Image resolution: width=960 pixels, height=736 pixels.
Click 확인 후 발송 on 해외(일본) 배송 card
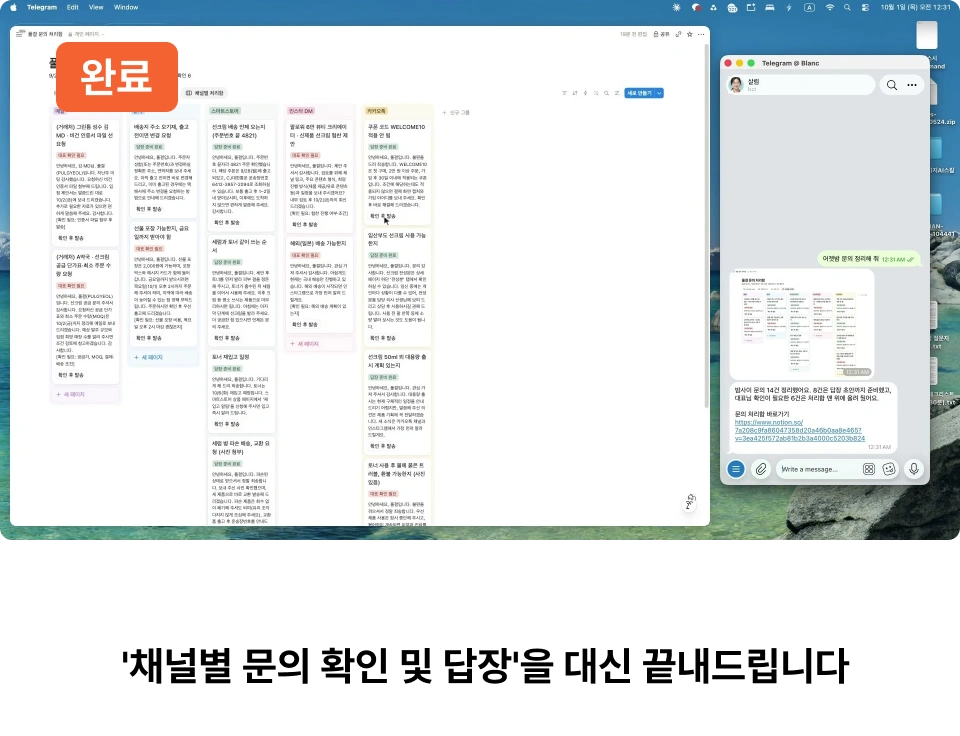point(305,324)
